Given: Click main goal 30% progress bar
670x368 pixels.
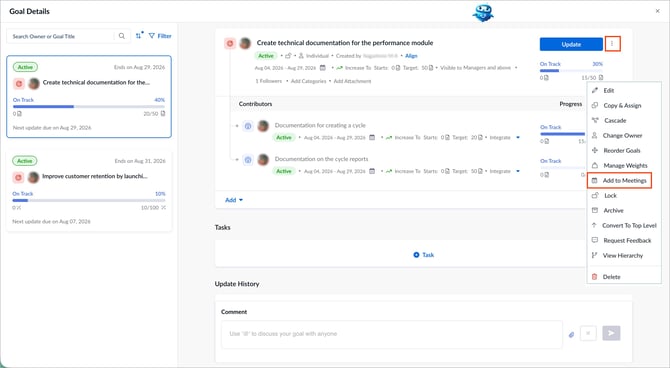Looking at the screenshot, I should pyautogui.click(x=571, y=71).
